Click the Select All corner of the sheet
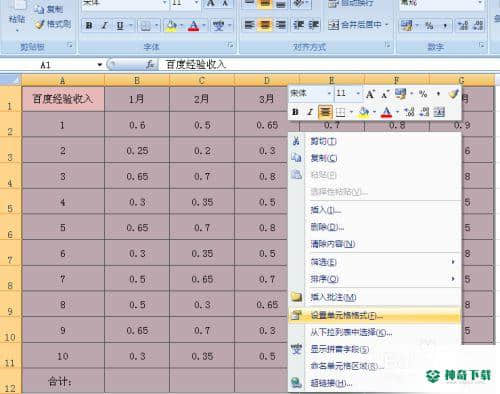The image size is (500, 394). click(x=11, y=80)
